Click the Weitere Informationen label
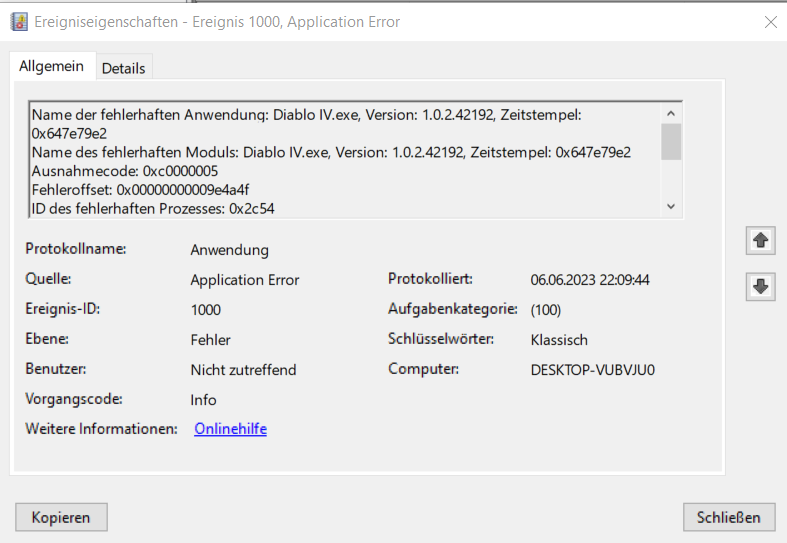Screen dimensions: 787x543 click(101, 429)
